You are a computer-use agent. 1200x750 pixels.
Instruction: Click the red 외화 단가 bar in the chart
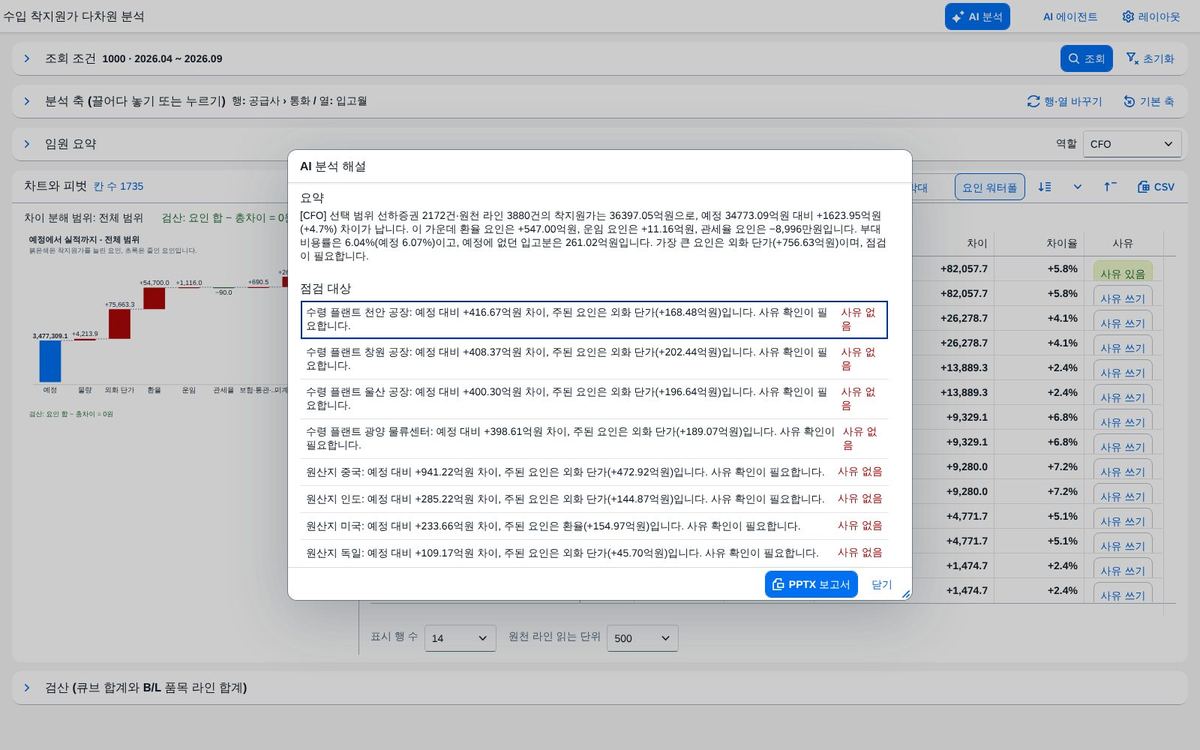[x=119, y=324]
